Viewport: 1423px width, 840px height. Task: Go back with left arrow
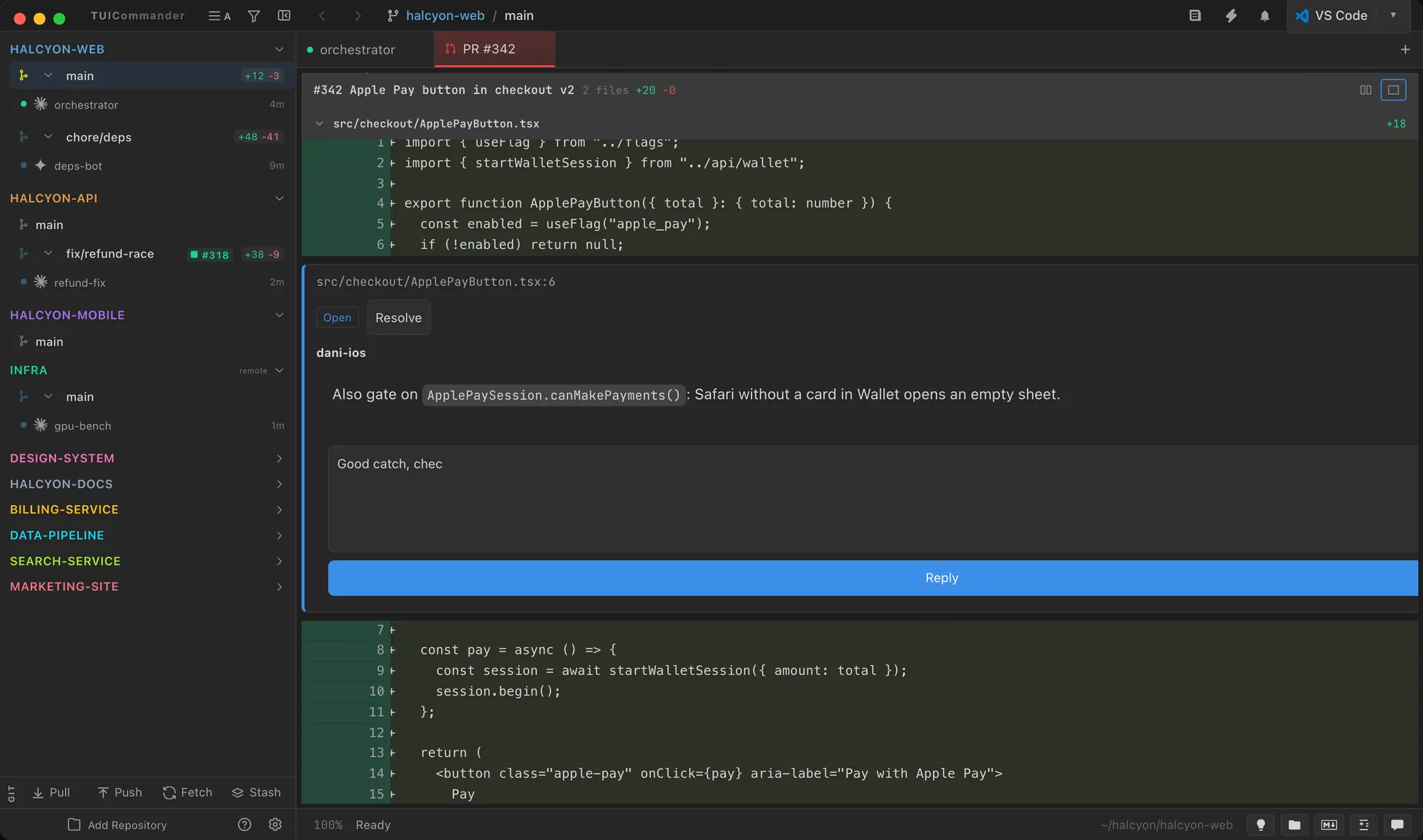tap(322, 16)
